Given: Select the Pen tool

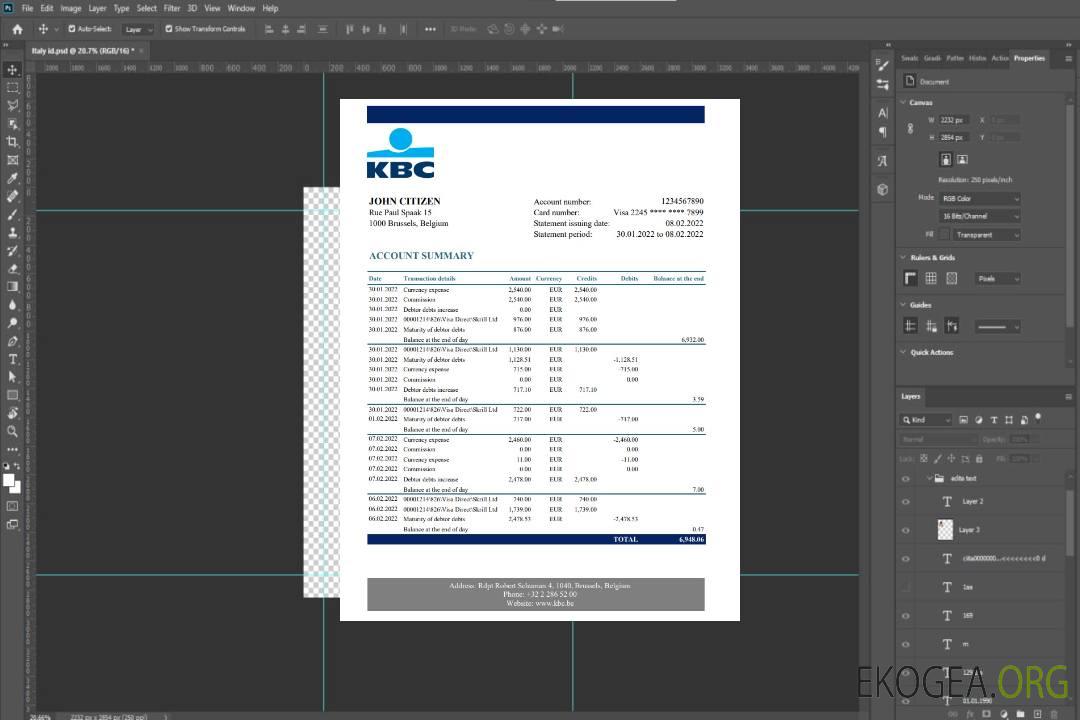Looking at the screenshot, I should [x=12, y=341].
